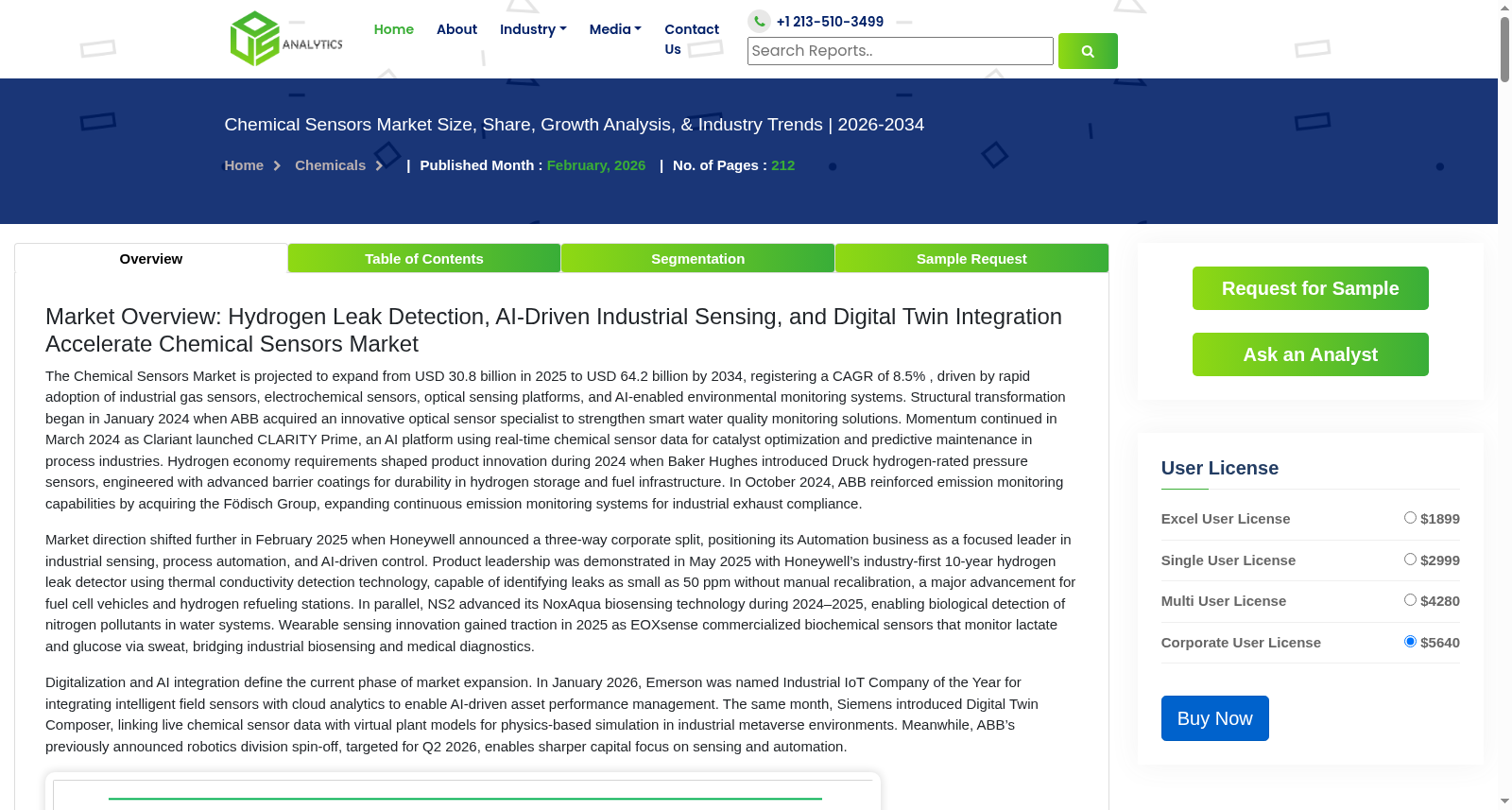Focus the Search Reports input field
Screen dimensions: 1512x810
click(901, 51)
